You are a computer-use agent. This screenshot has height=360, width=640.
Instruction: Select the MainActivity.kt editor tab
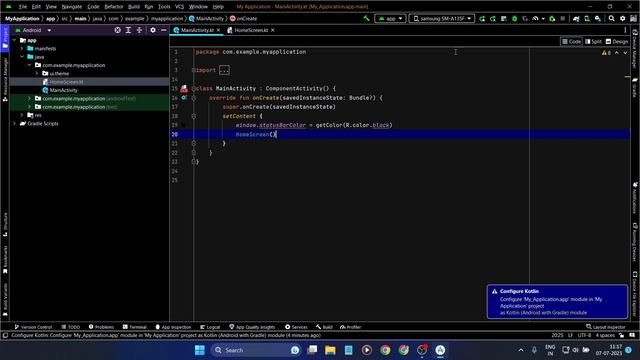pyautogui.click(x=197, y=30)
